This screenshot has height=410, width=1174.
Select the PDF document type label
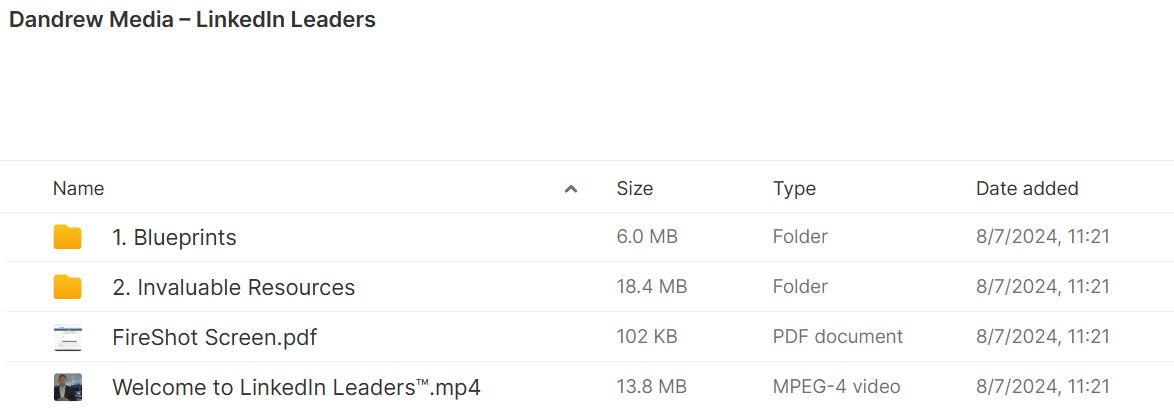tap(838, 337)
